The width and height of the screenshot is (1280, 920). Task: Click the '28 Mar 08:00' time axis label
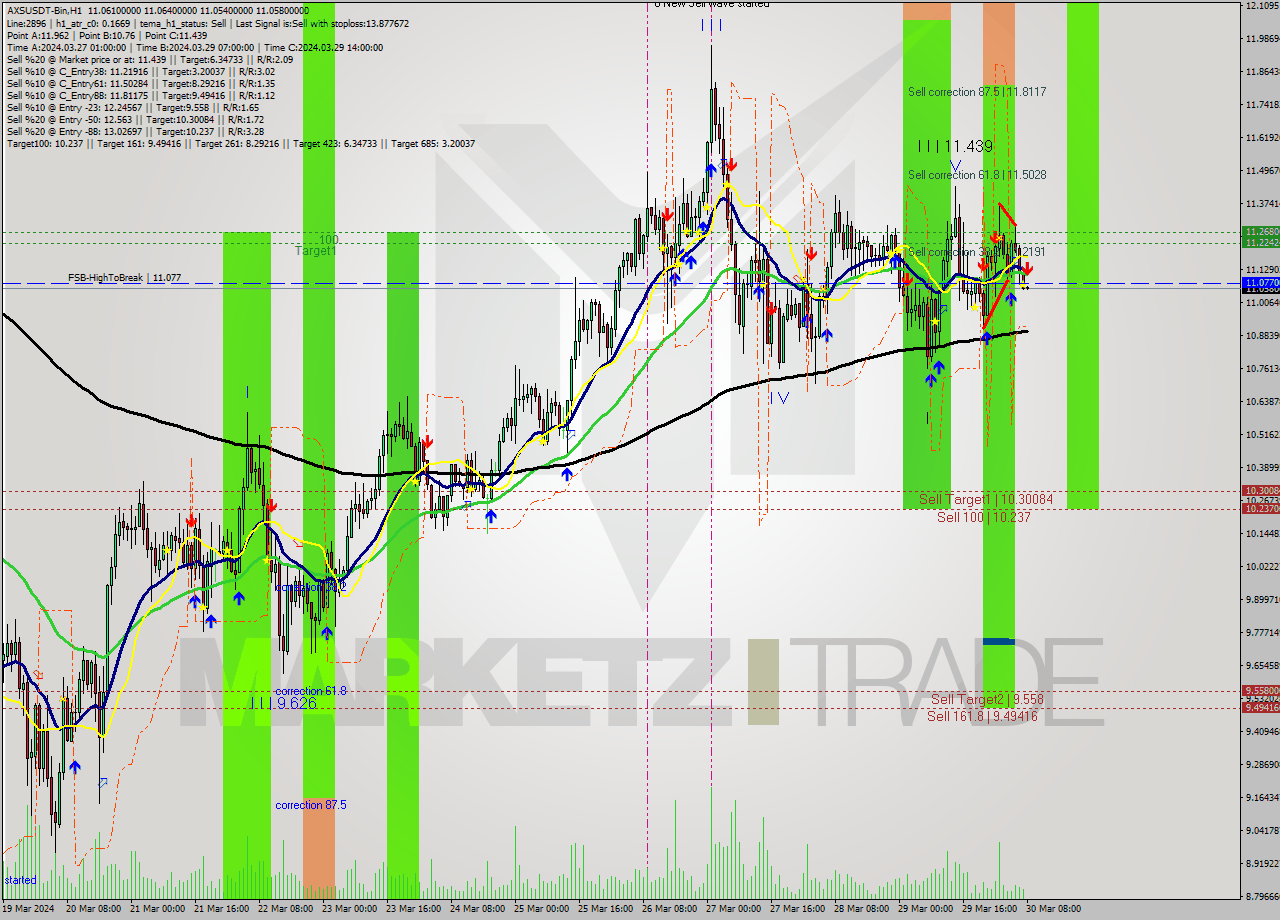pyautogui.click(x=860, y=909)
